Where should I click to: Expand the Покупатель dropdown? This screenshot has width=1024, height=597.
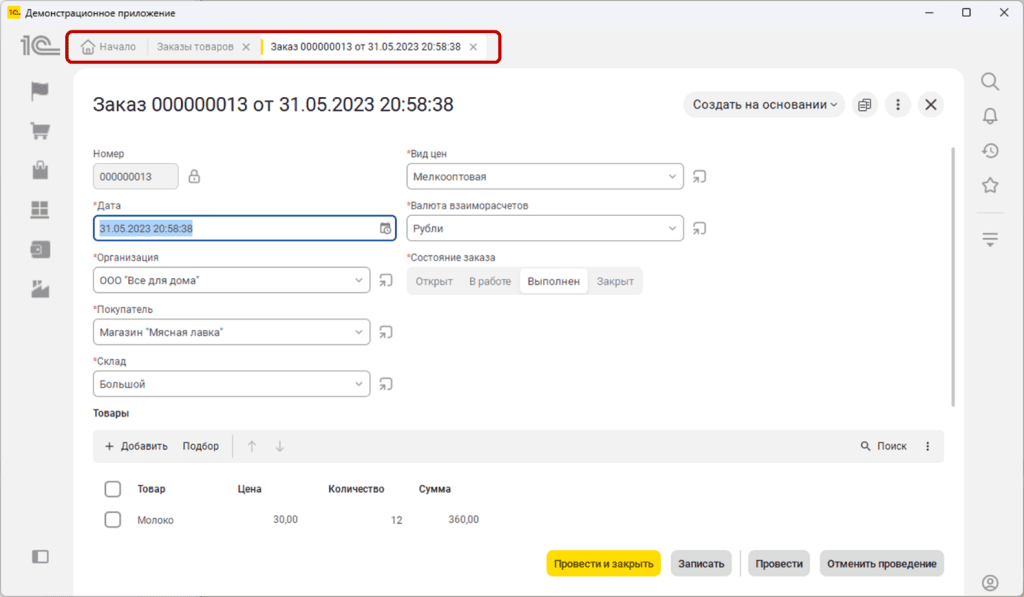tap(359, 332)
